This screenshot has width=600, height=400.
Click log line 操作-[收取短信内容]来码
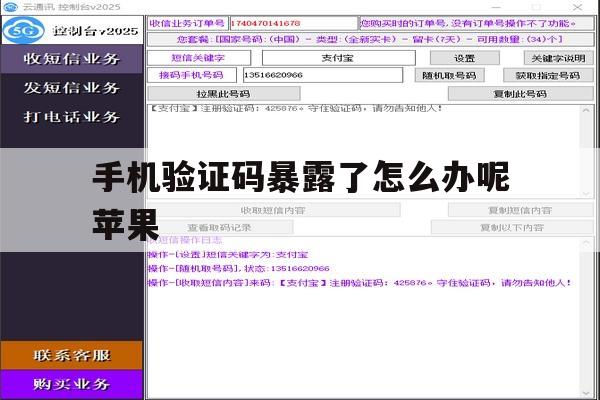[360, 283]
